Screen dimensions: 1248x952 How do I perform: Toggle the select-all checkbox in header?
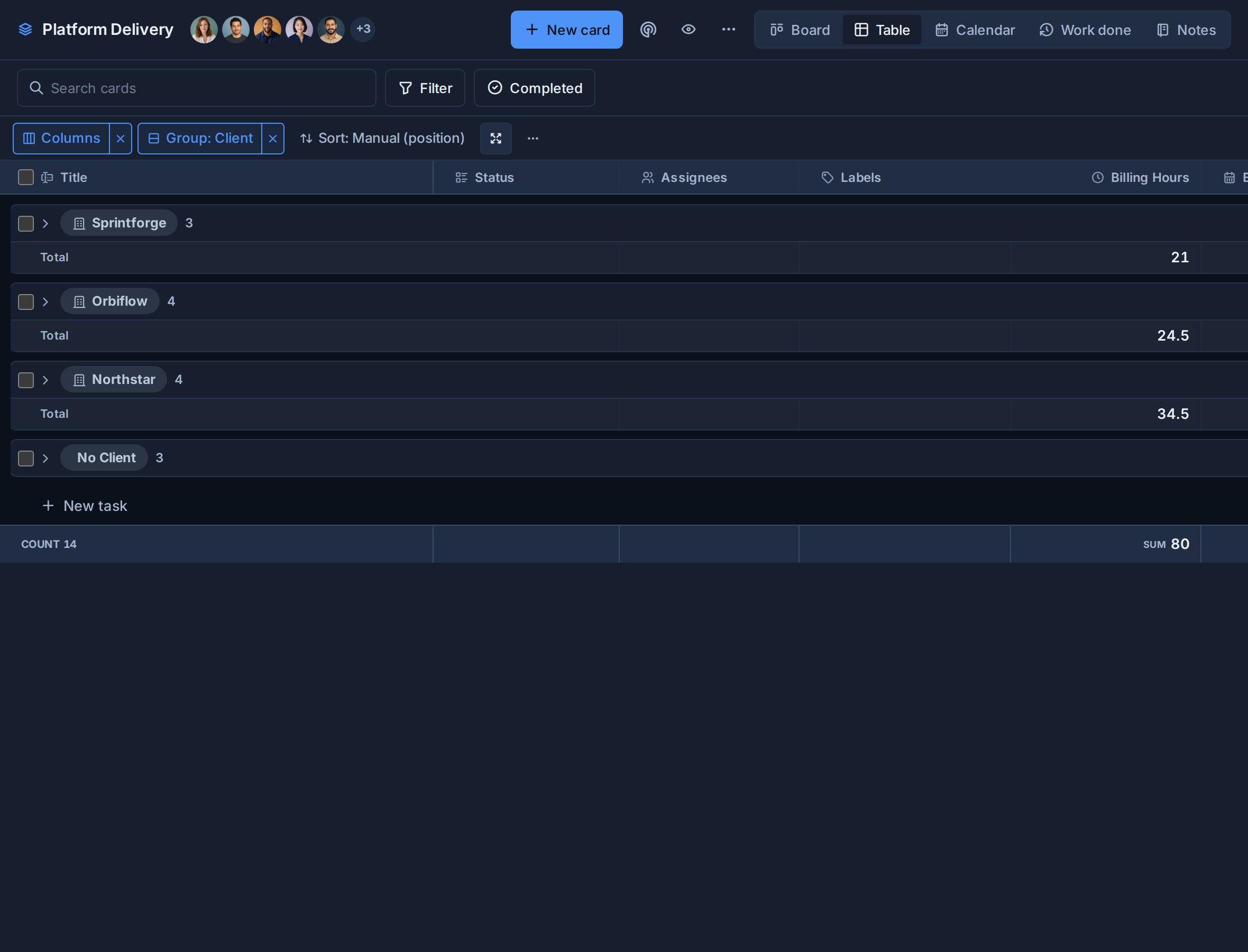[25, 177]
